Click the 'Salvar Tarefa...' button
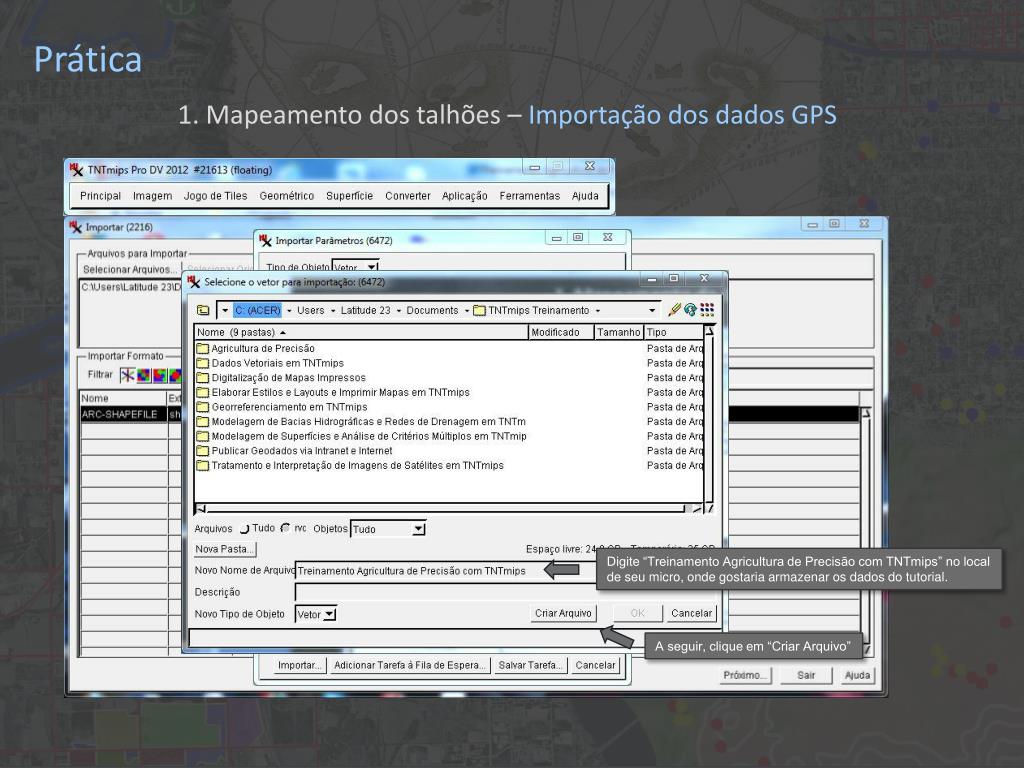The width and height of the screenshot is (1024, 768). [x=530, y=665]
